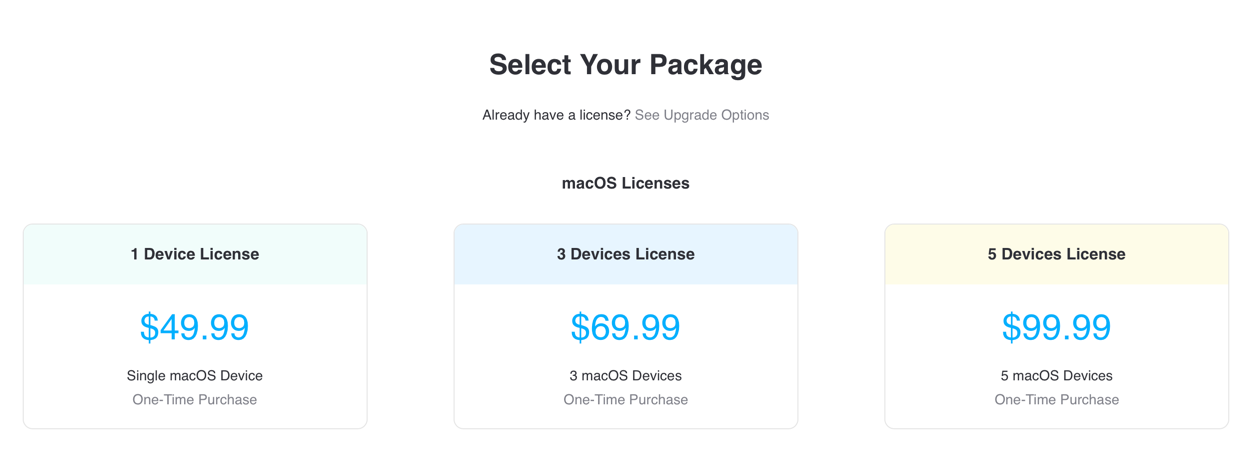Screen dimensions: 1254x455
Task: Select the 5 Devices License card header
Action: pyautogui.click(x=1057, y=254)
